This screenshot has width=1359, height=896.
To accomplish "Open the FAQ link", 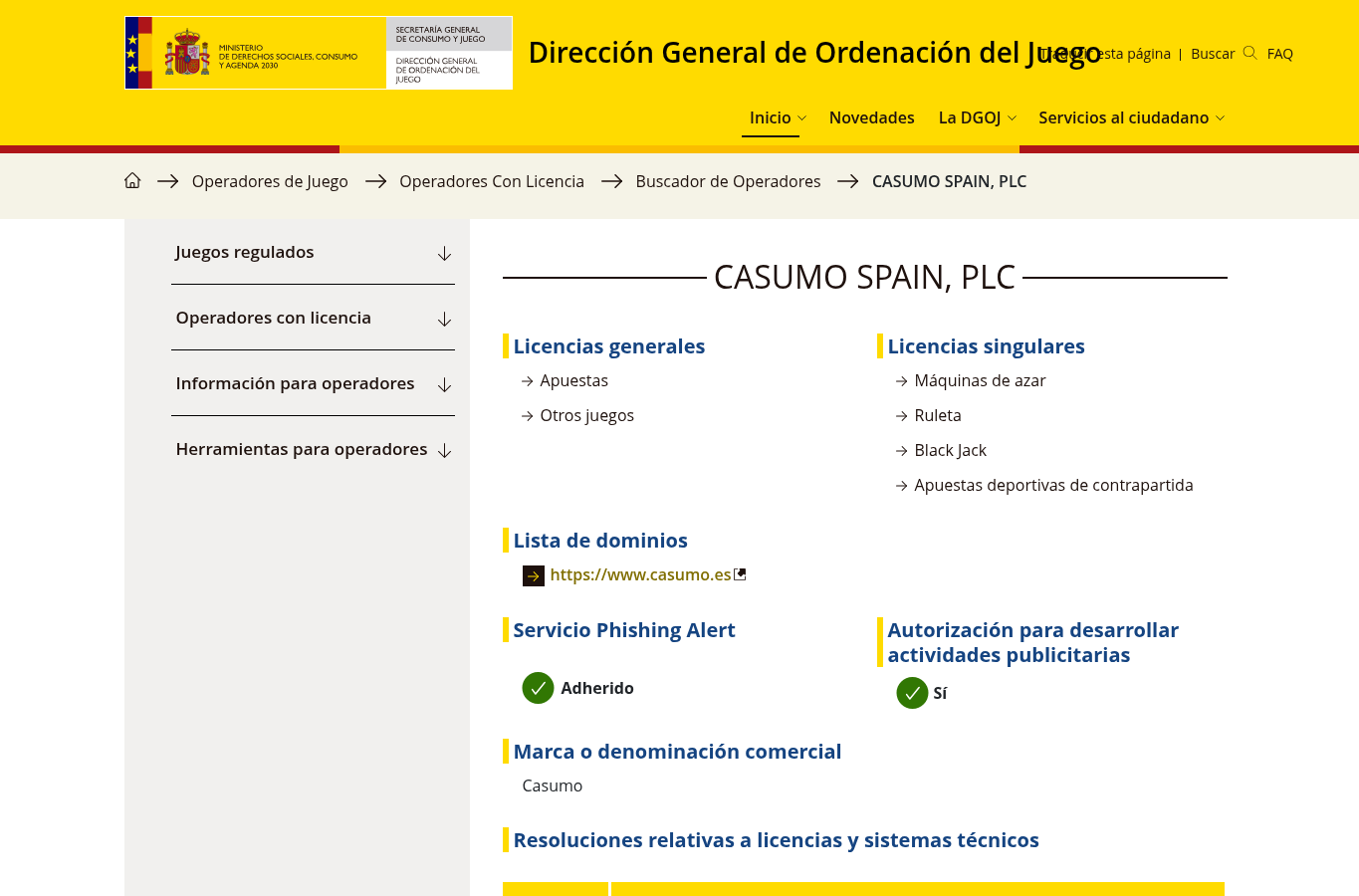I will click(1280, 54).
